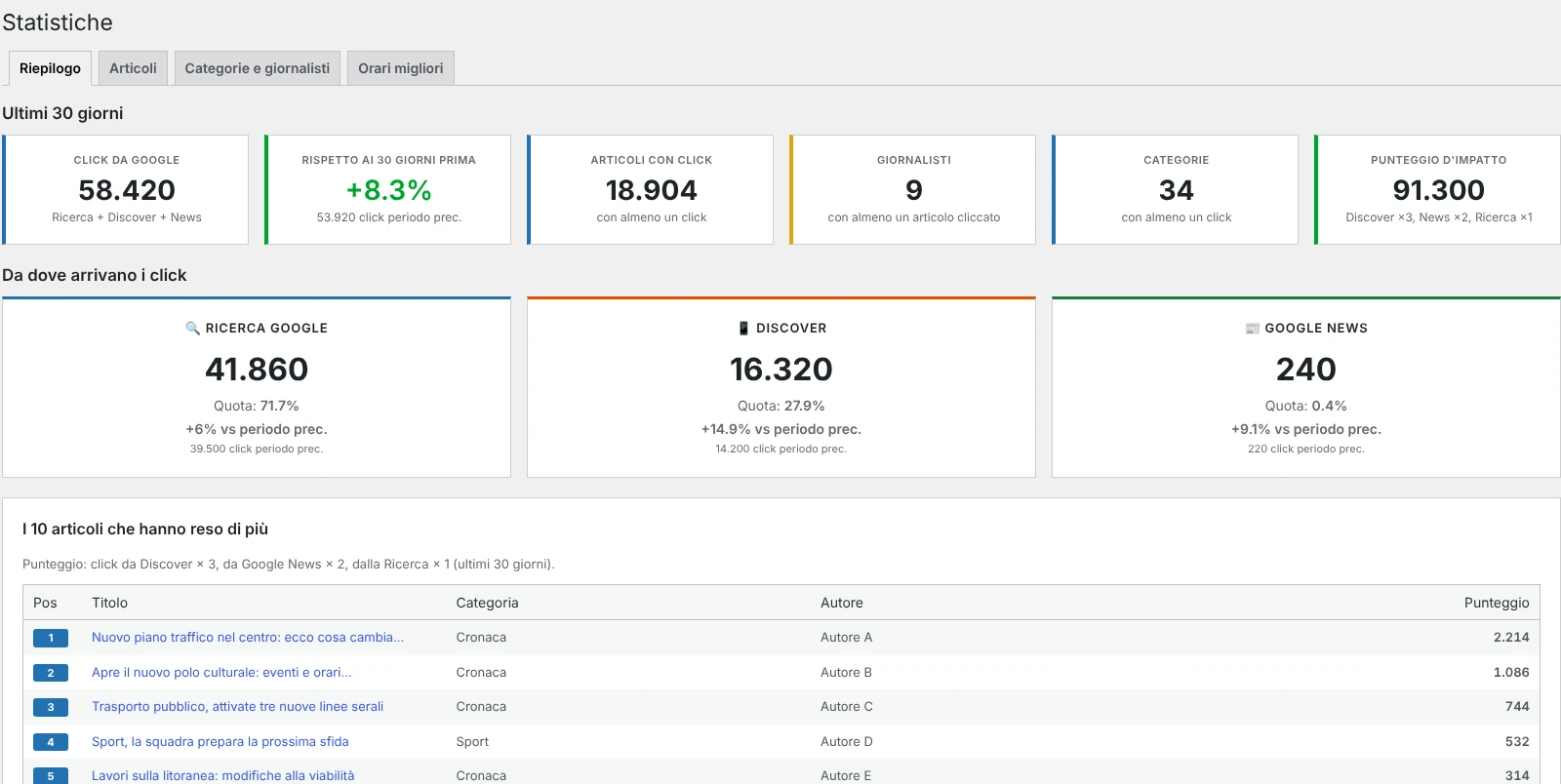
Task: Click 'Autore C' cell
Action: (x=847, y=707)
